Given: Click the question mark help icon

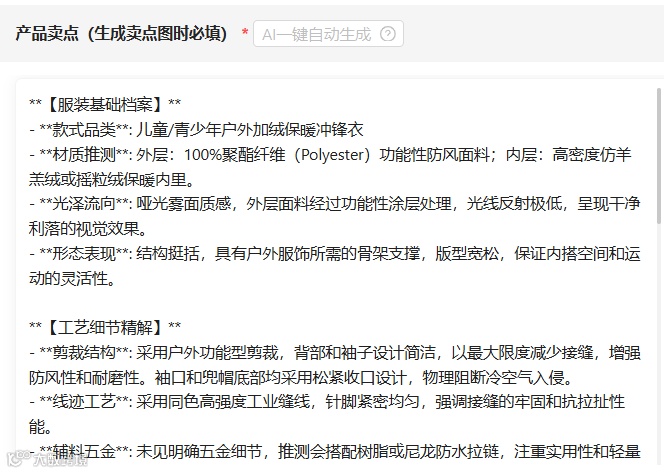Looking at the screenshot, I should pos(387,34).
